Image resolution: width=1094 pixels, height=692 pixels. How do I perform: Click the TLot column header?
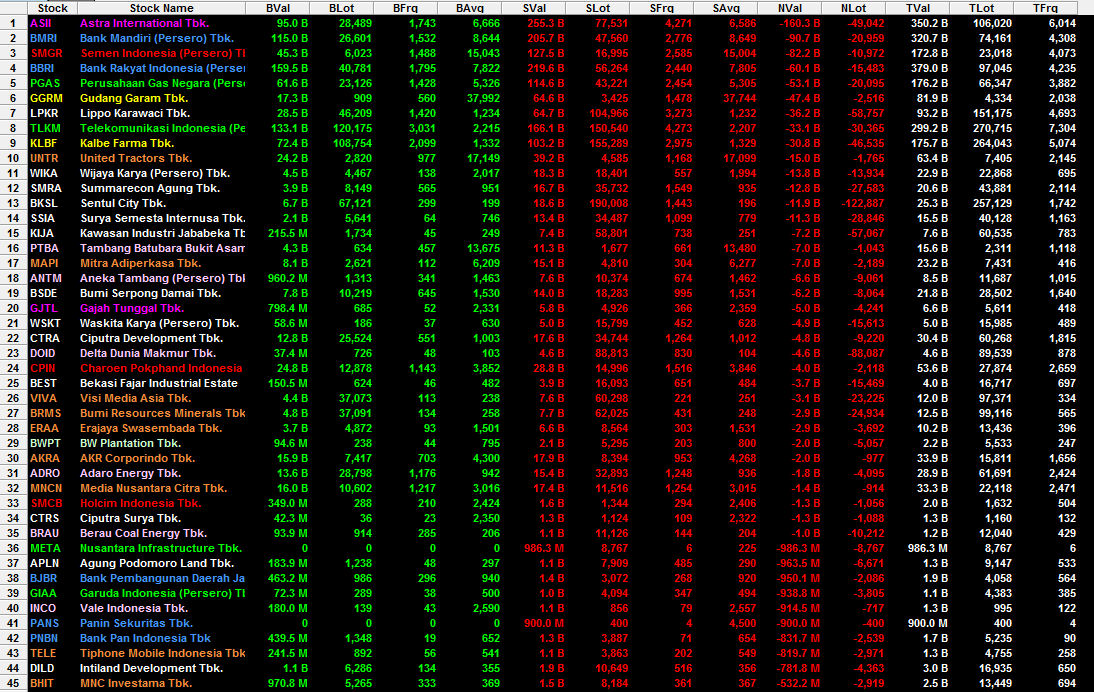coord(982,8)
